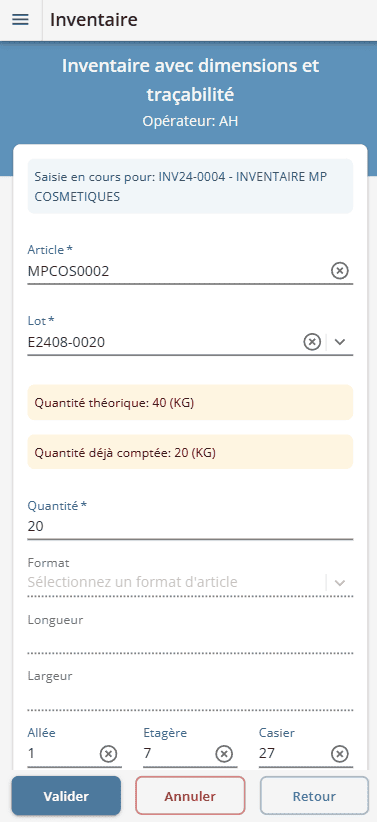Focus the Allée input showing 1
This screenshot has height=822, width=377.
click(62, 754)
